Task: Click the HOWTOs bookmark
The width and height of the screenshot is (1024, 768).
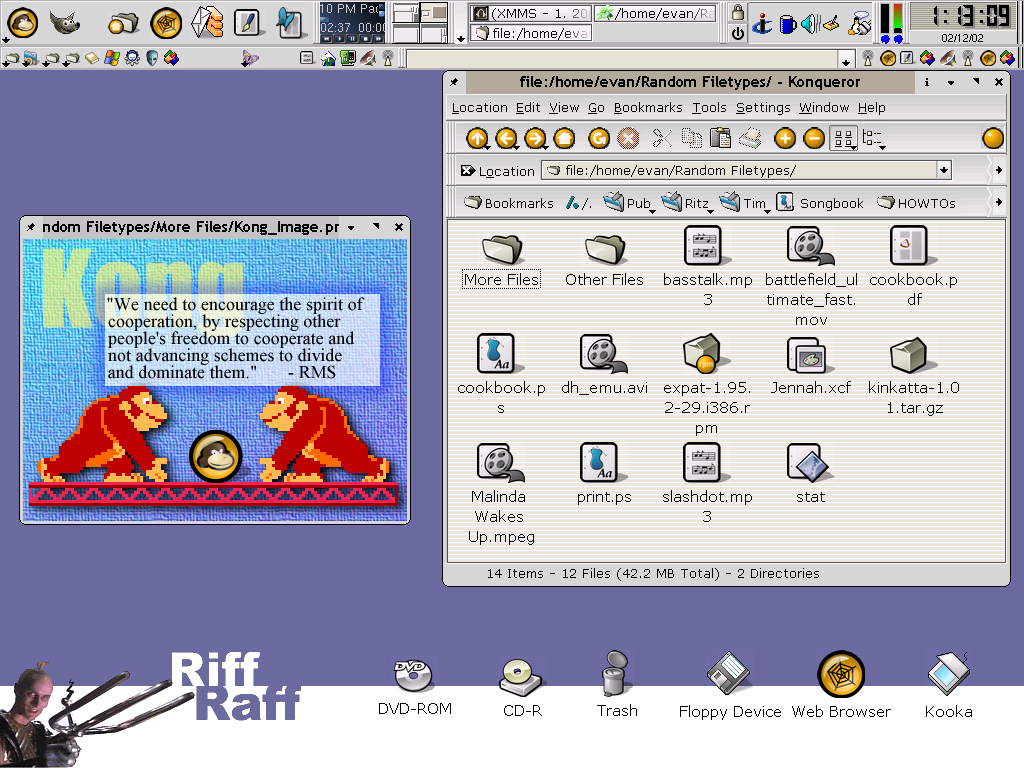Action: pyautogui.click(x=916, y=203)
